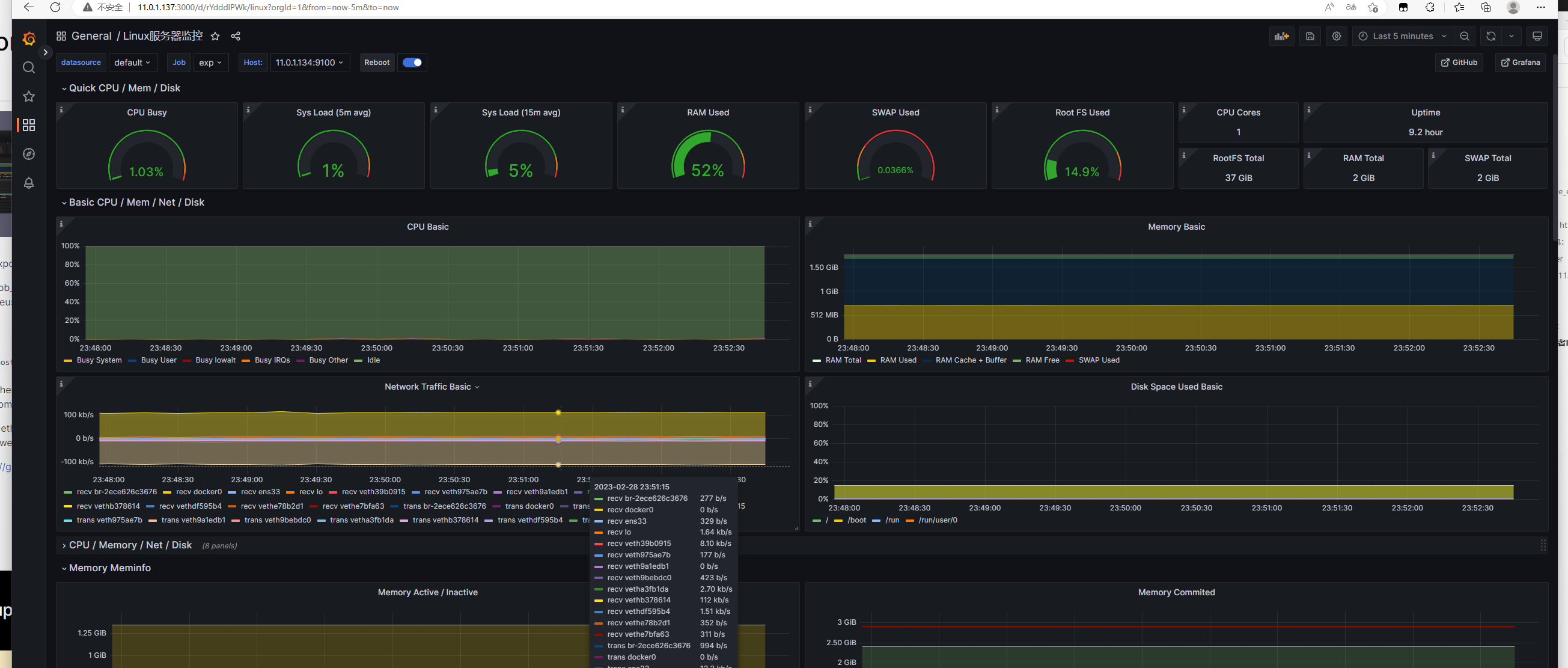Open the Explore compass icon
1568x668 pixels.
[29, 154]
